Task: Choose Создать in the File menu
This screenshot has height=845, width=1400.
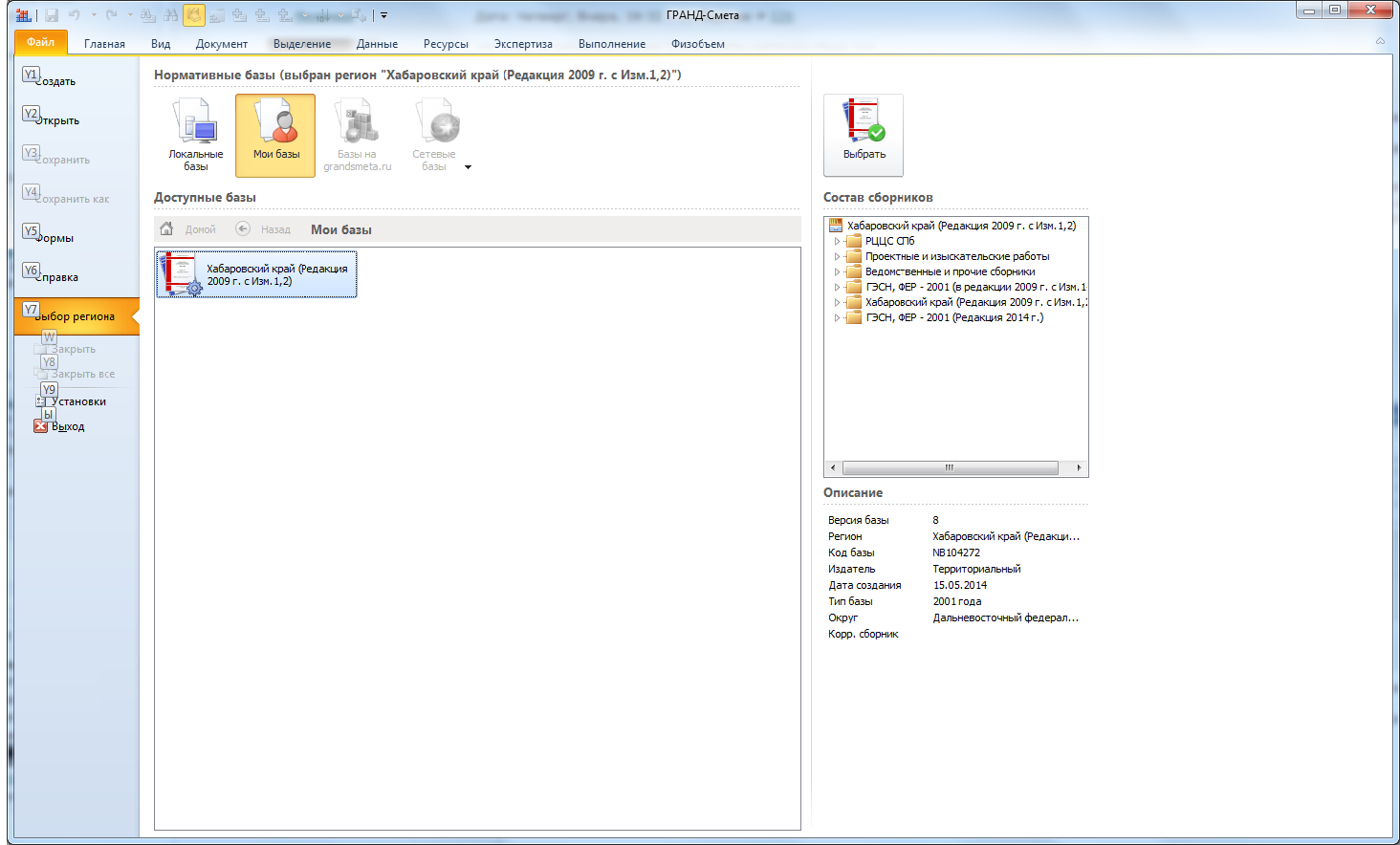Action: click(77, 81)
